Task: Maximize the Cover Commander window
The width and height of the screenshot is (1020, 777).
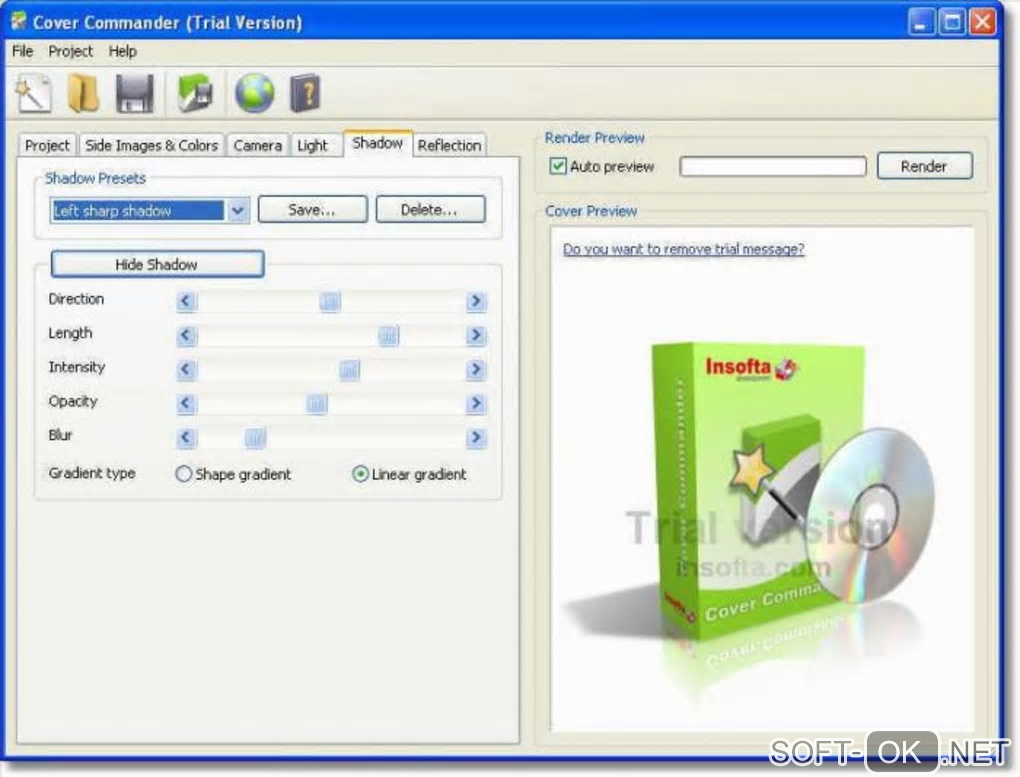Action: [952, 22]
